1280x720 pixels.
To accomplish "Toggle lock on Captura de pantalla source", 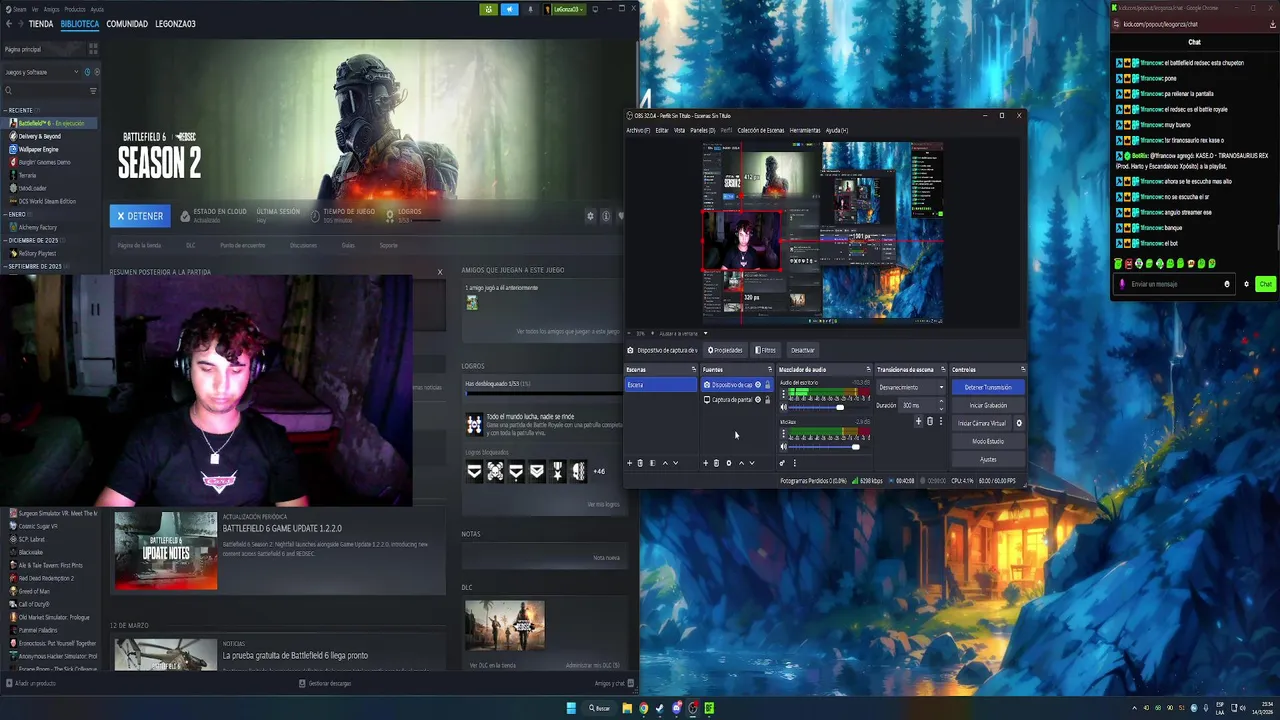I will (x=767, y=400).
